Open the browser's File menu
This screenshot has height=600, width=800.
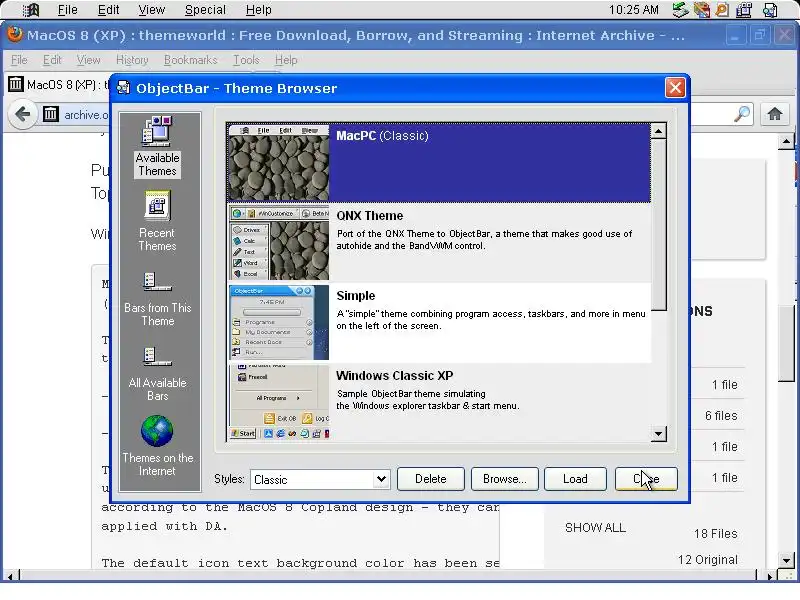19,60
